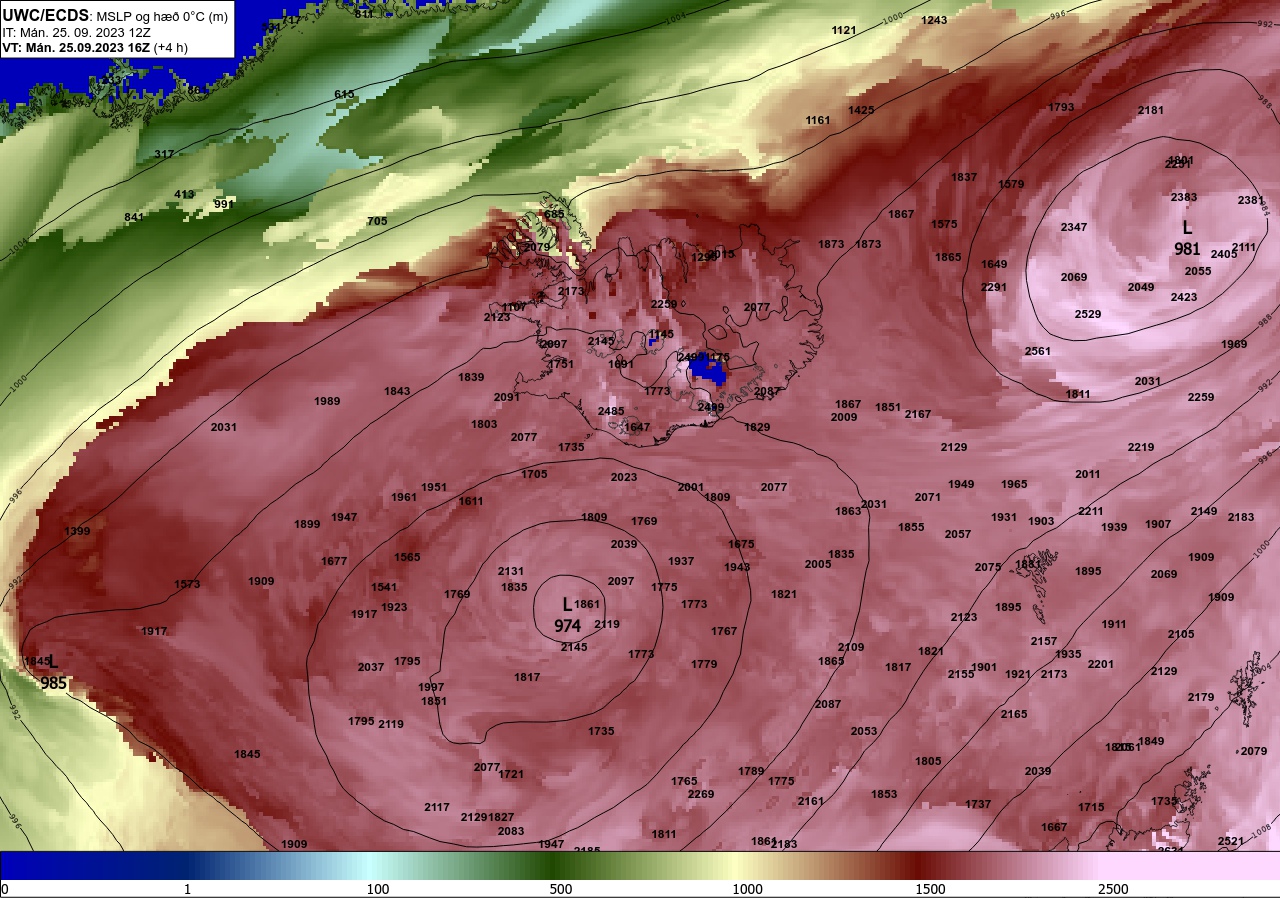Click the height value 1243
1280x898 pixels.
click(x=934, y=20)
